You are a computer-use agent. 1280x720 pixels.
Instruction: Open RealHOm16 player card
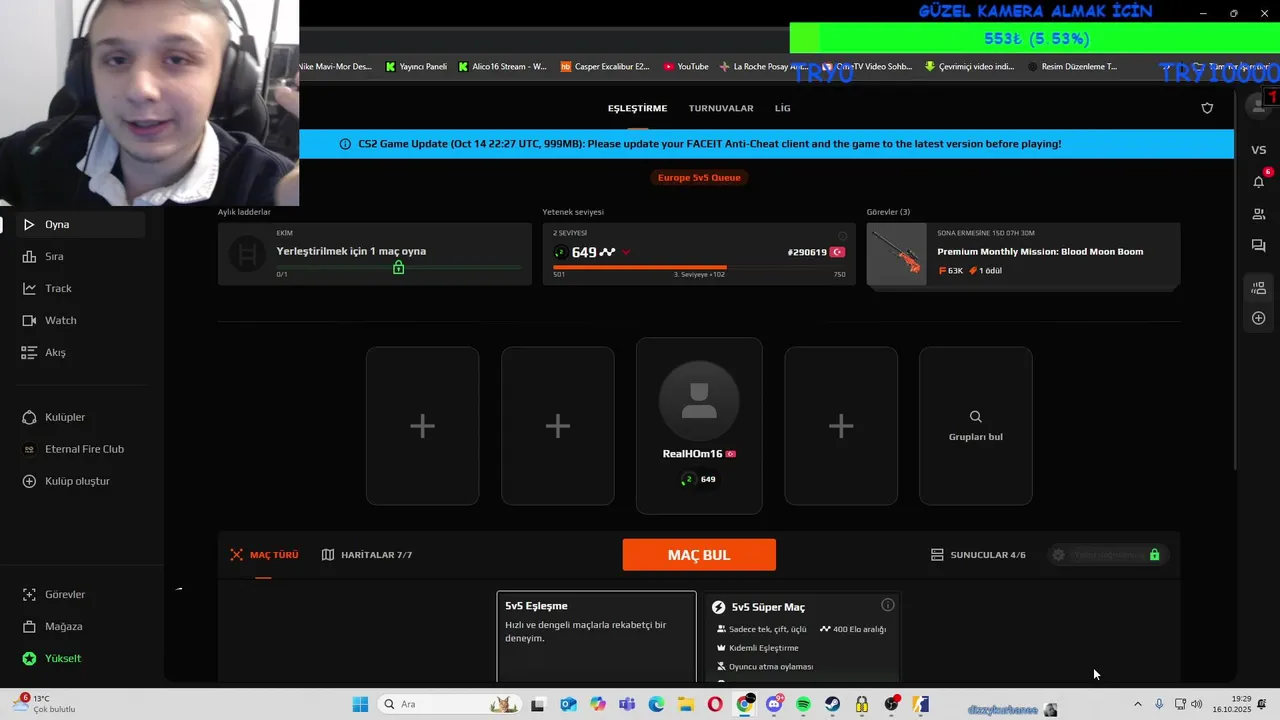(x=699, y=426)
